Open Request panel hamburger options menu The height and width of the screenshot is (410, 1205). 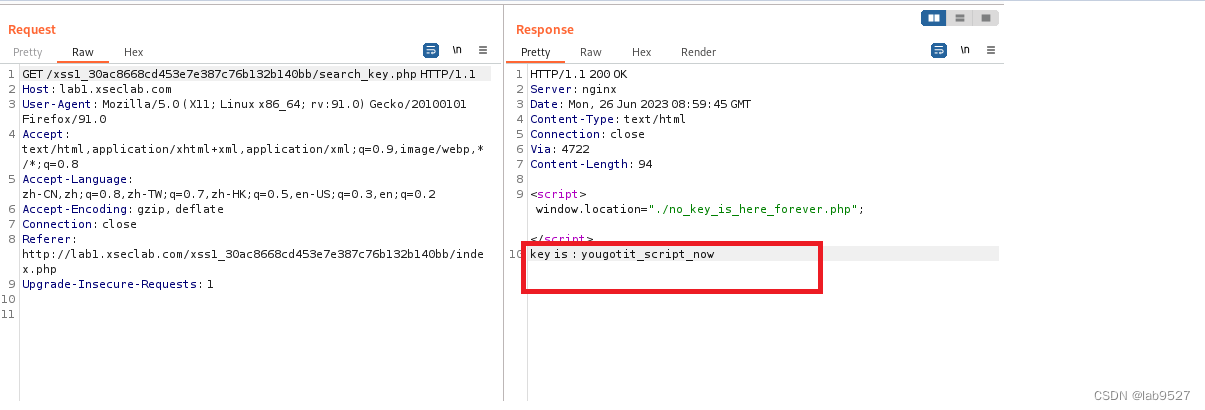[483, 50]
